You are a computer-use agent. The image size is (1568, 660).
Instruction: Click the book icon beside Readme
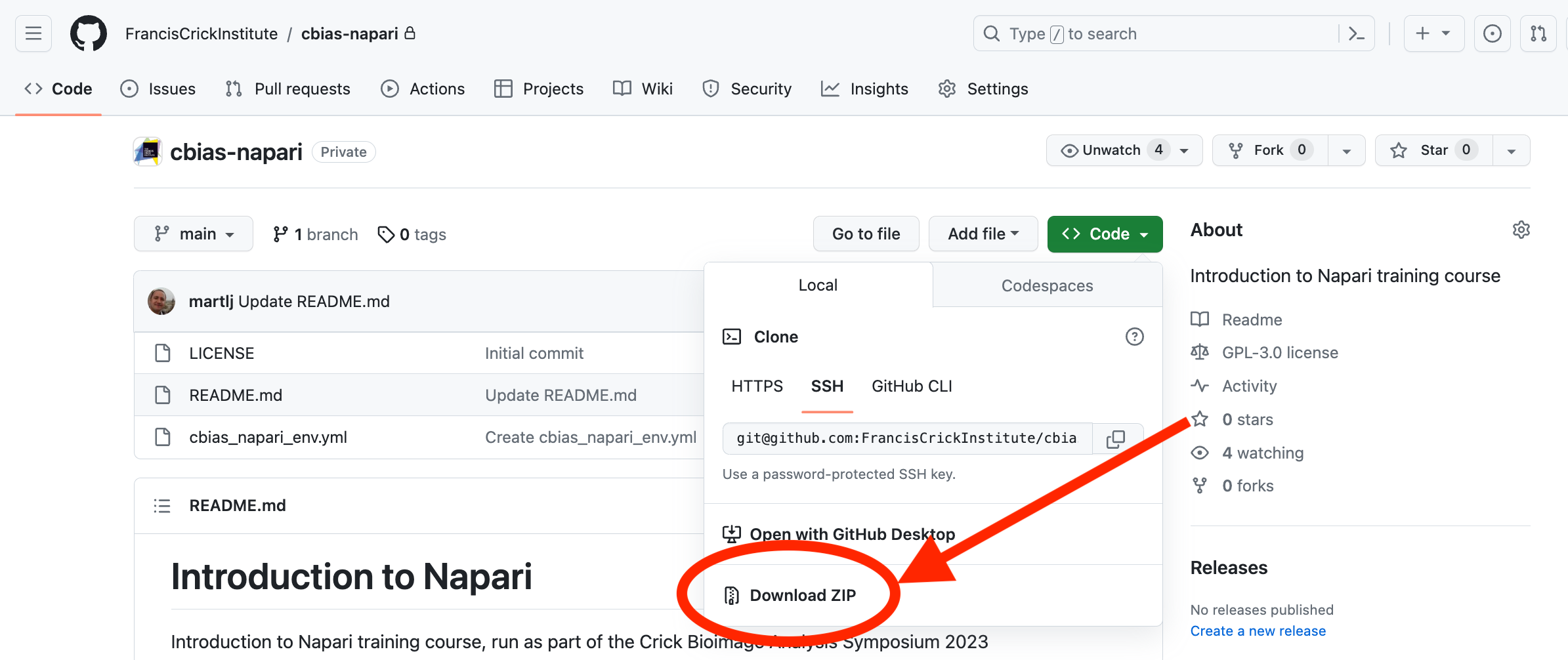(1200, 320)
